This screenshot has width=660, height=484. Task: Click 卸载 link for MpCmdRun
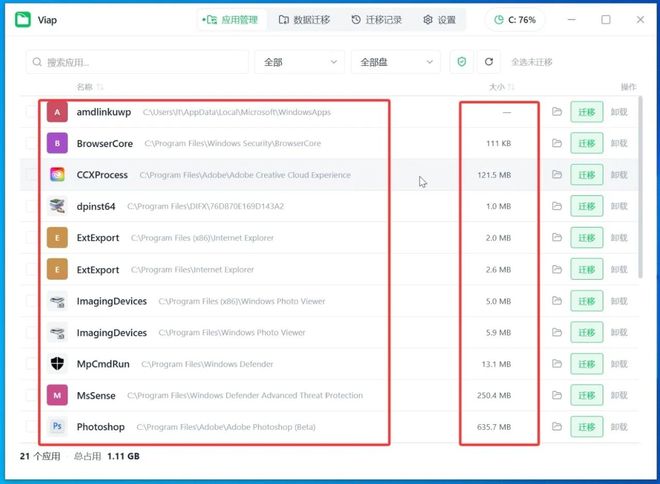tap(619, 364)
